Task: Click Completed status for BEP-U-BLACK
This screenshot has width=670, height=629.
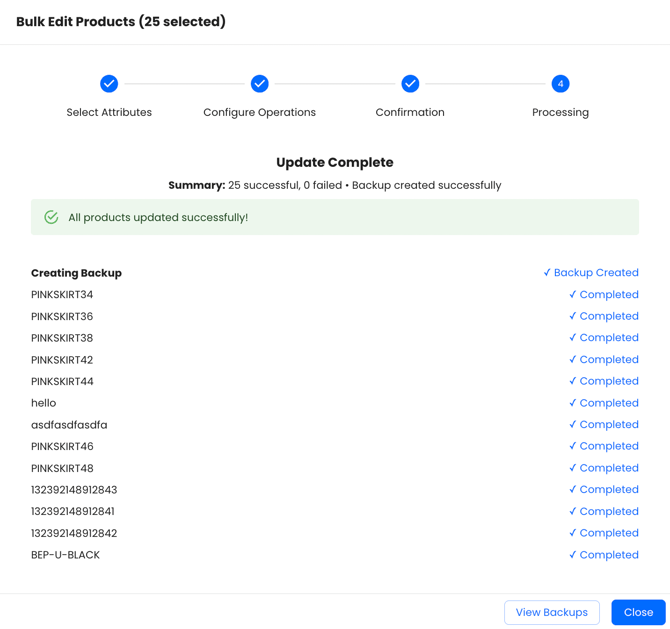Action: coord(604,555)
